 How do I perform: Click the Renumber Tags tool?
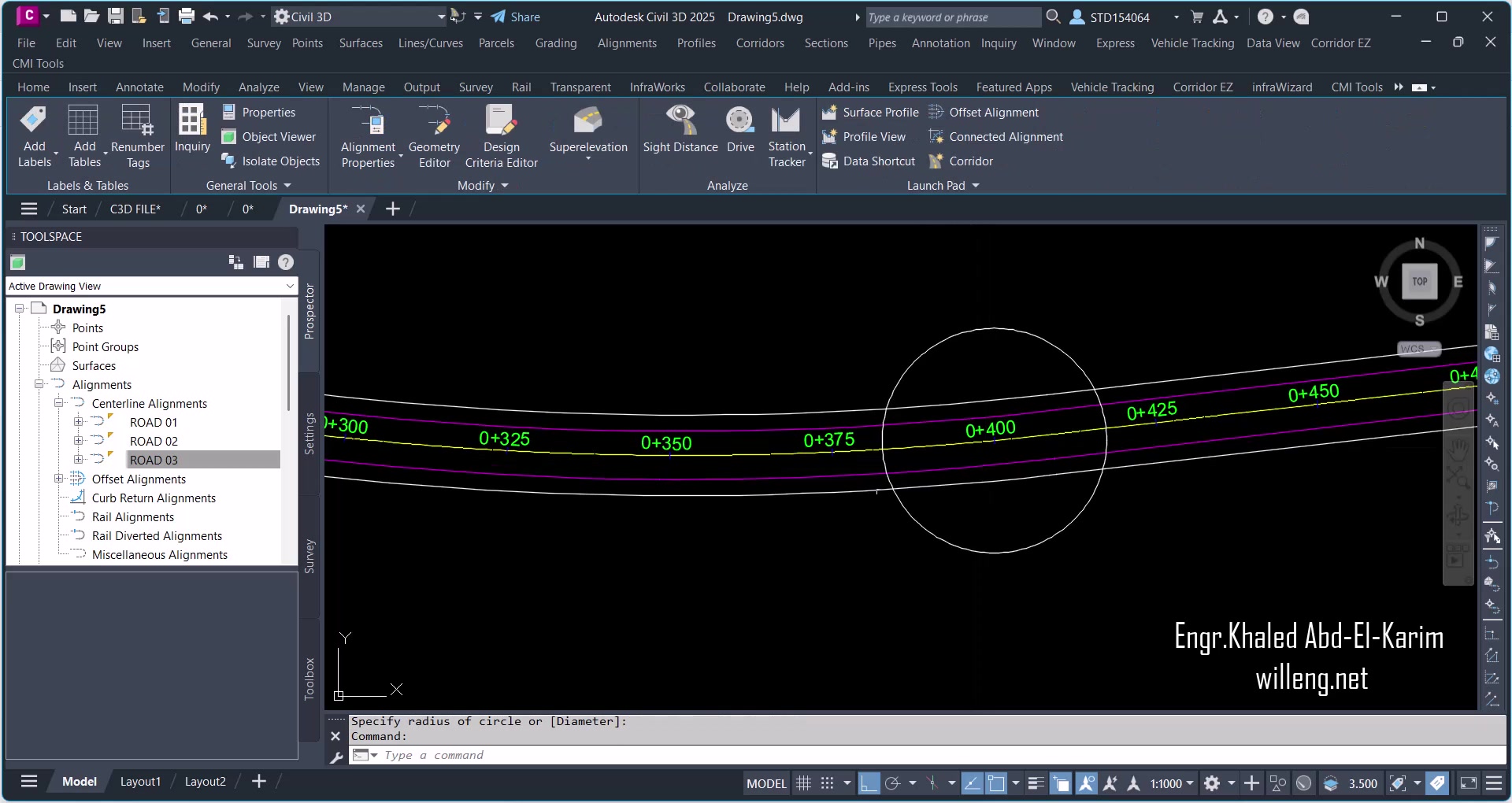coord(137,137)
